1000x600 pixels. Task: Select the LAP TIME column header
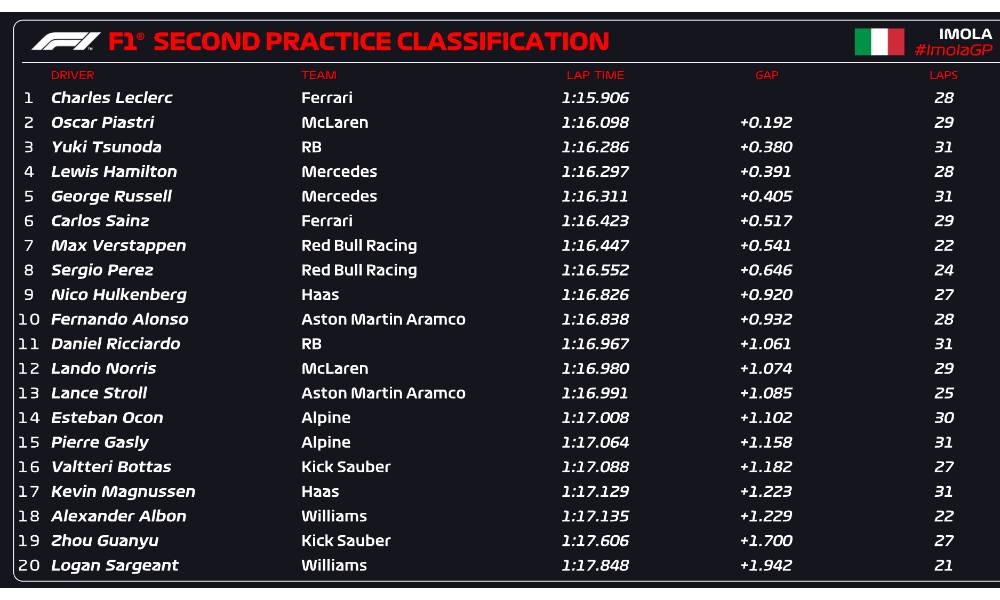[595, 75]
